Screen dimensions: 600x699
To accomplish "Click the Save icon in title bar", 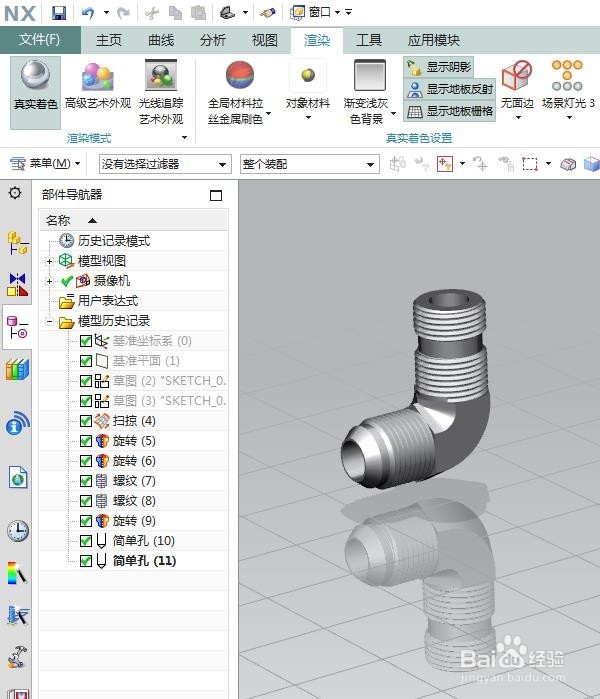I will (59, 12).
